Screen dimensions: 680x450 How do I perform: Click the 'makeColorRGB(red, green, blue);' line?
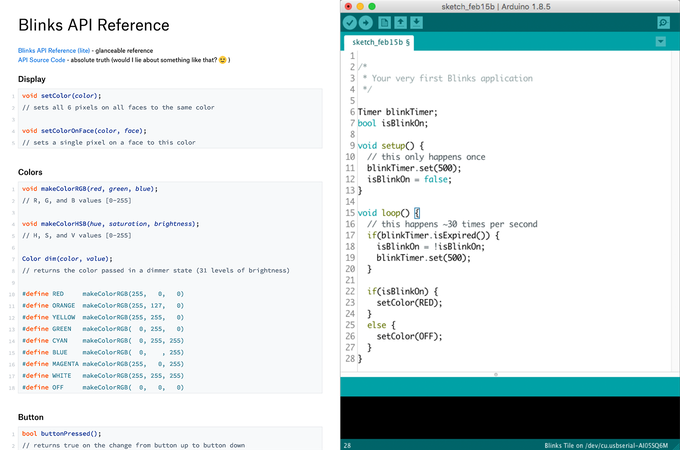[x=90, y=189]
